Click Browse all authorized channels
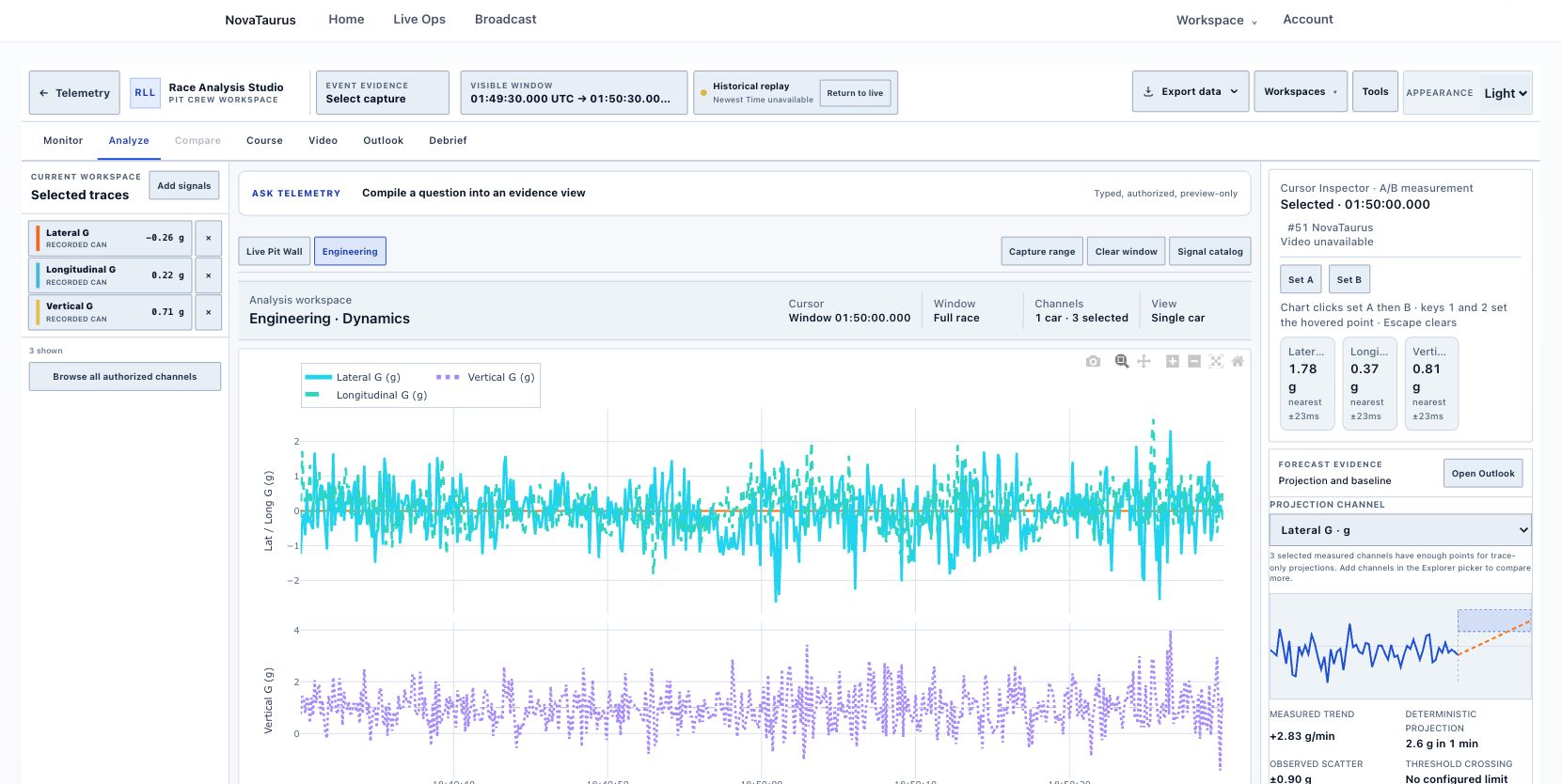 (x=125, y=377)
